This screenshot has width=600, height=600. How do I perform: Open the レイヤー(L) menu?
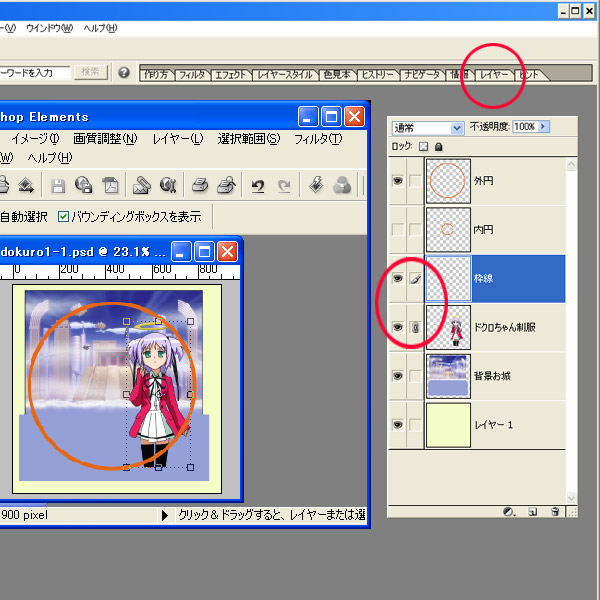(x=178, y=139)
